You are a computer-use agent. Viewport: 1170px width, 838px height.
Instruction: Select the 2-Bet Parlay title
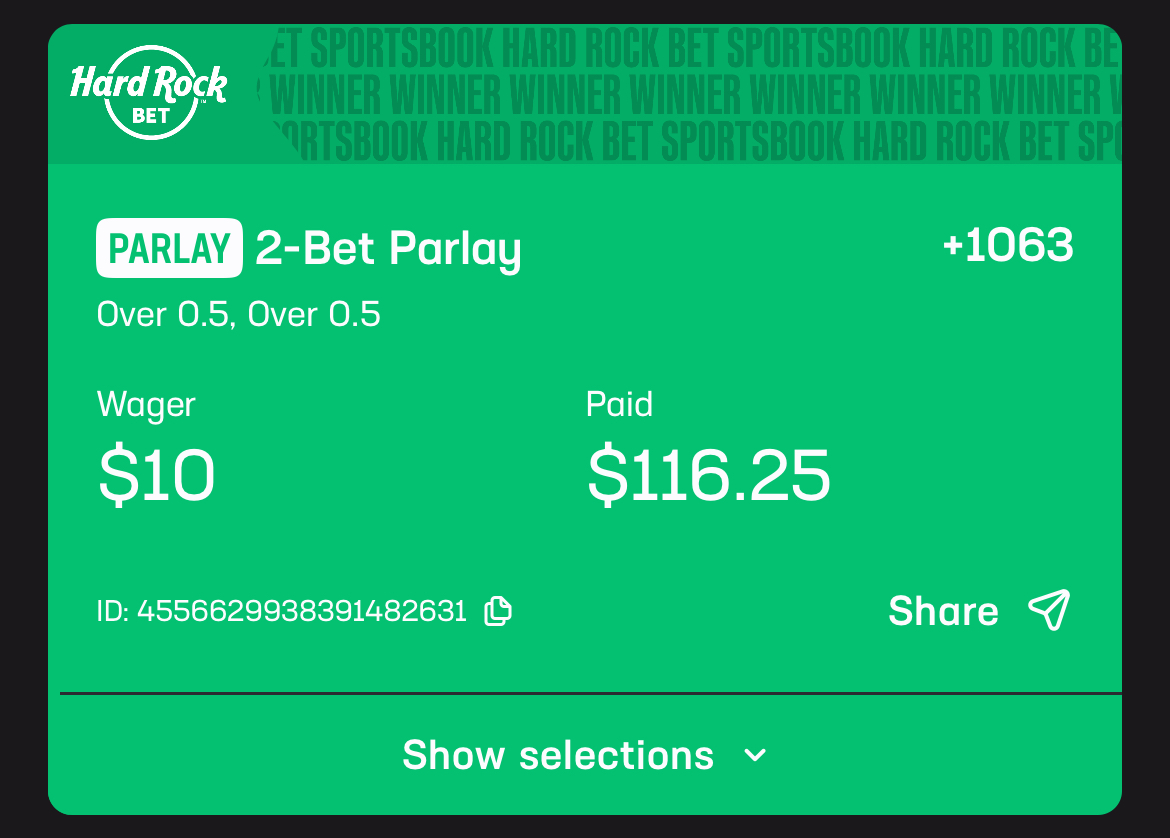388,248
